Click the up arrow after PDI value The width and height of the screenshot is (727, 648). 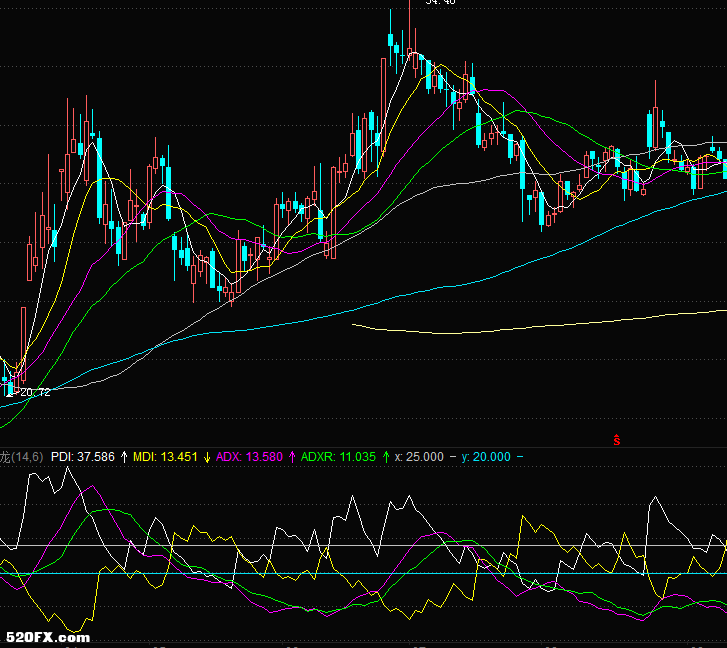124,457
